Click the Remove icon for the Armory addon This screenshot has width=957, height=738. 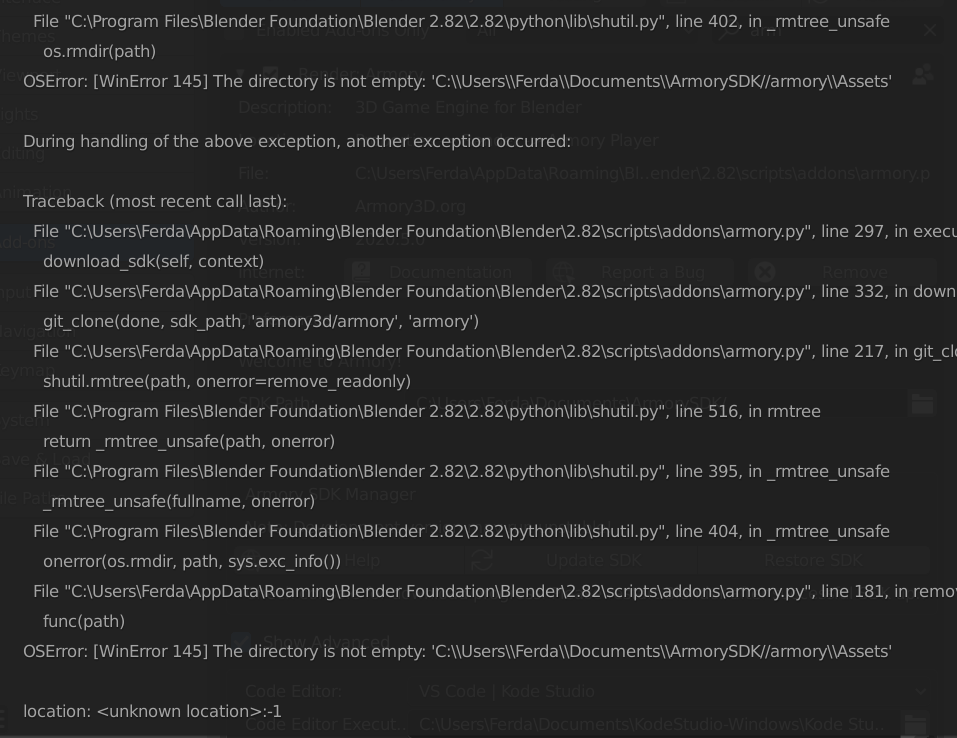[x=765, y=272]
